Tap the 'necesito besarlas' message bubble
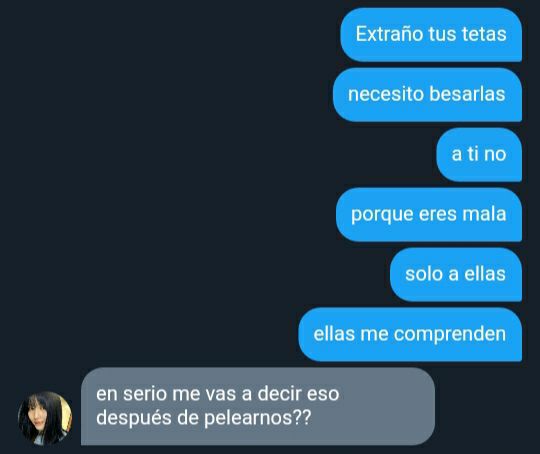The height and width of the screenshot is (454, 540). click(427, 95)
